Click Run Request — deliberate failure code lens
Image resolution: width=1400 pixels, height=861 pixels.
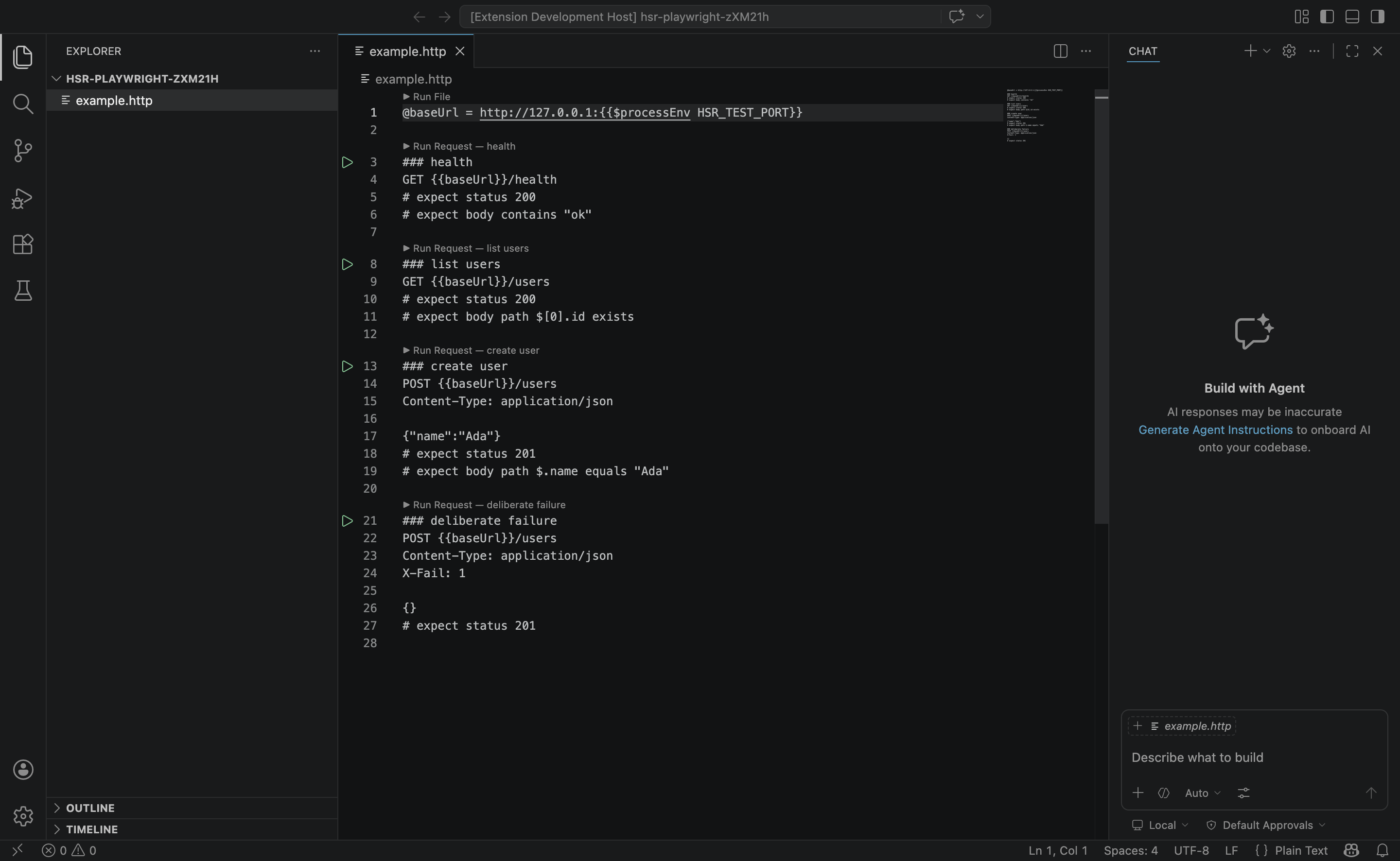pos(484,504)
